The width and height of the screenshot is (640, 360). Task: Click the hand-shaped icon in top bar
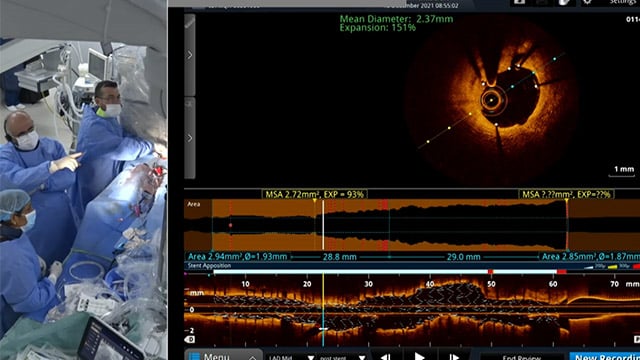[564, 2]
